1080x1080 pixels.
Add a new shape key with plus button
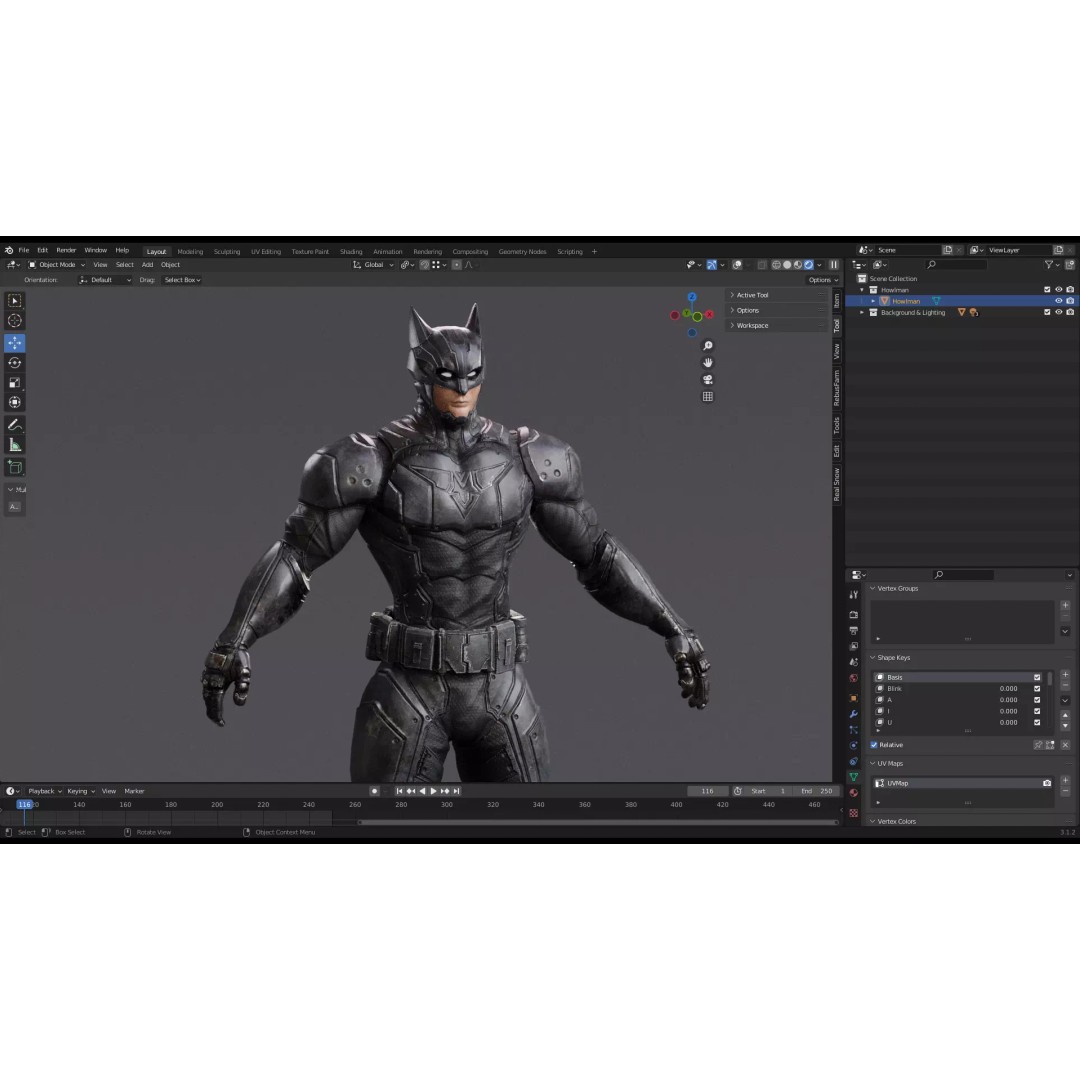(1066, 675)
